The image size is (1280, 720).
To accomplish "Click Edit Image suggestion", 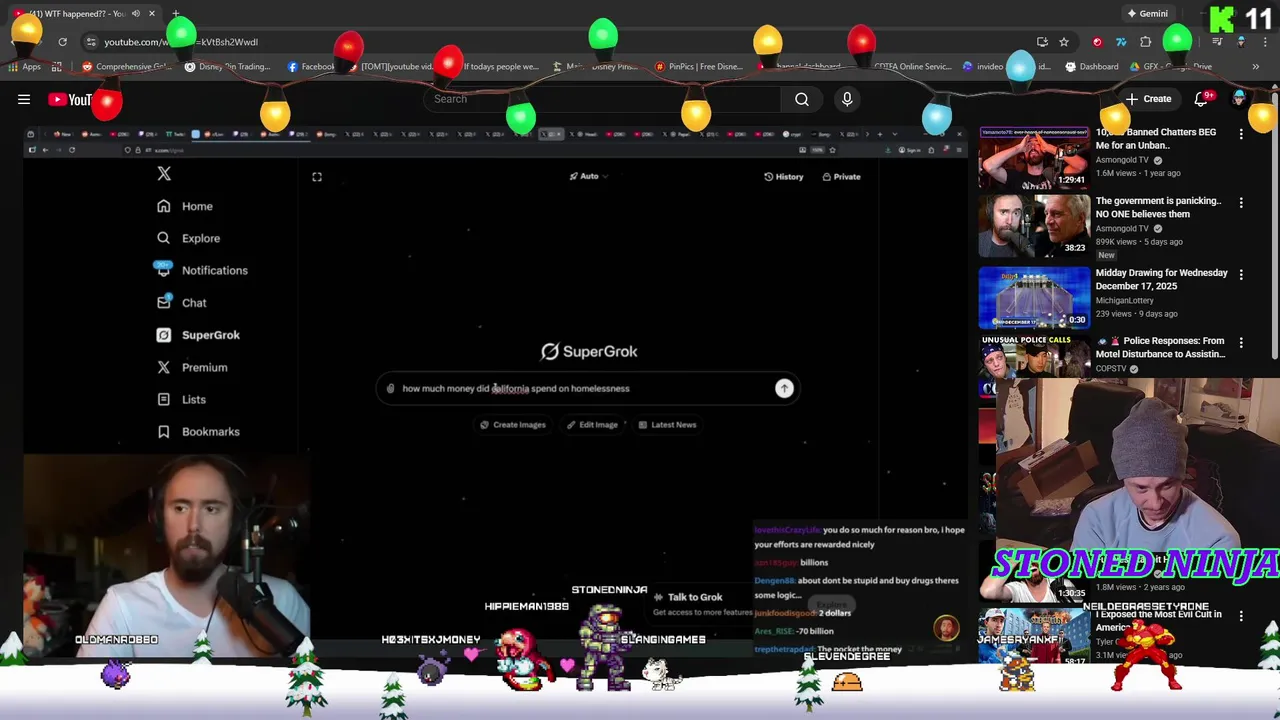I will click(x=592, y=425).
